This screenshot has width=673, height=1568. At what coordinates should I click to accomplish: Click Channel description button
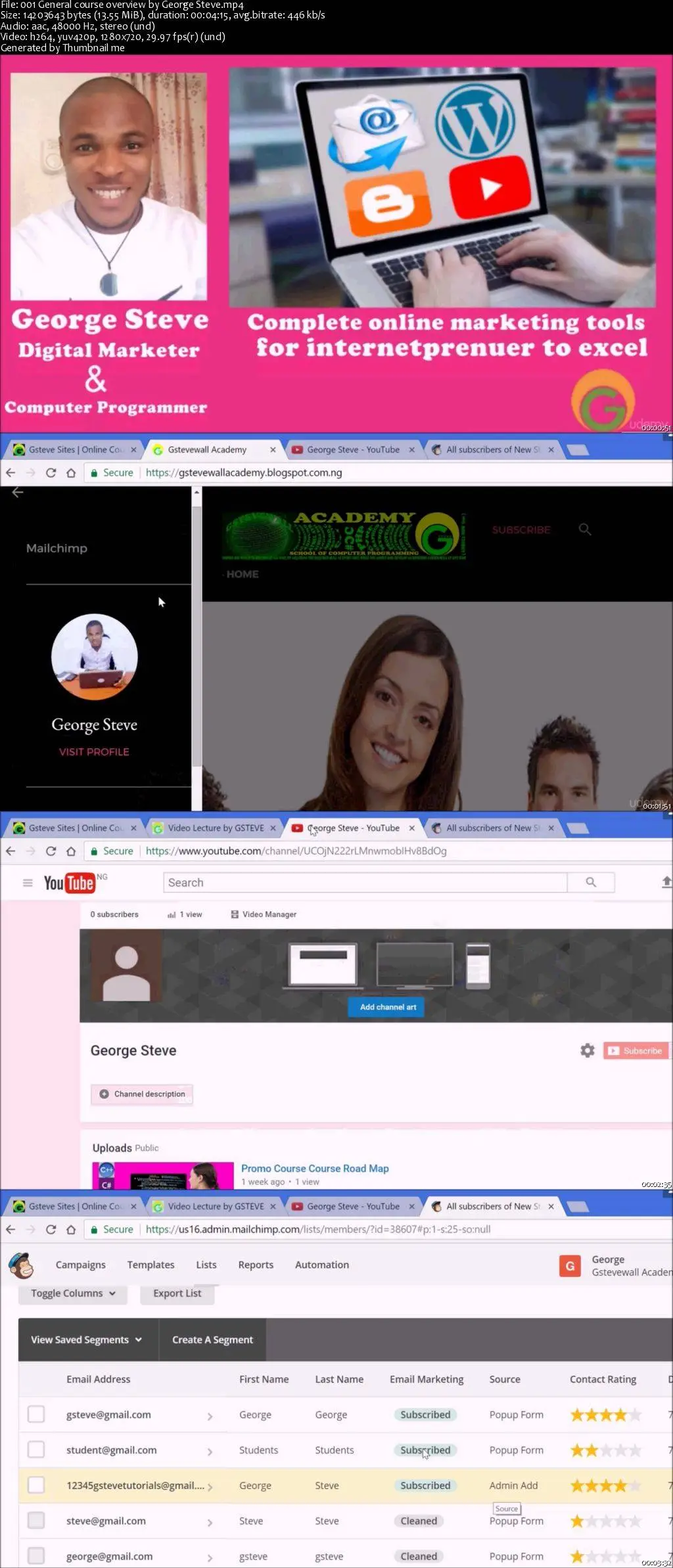pyautogui.click(x=142, y=1094)
